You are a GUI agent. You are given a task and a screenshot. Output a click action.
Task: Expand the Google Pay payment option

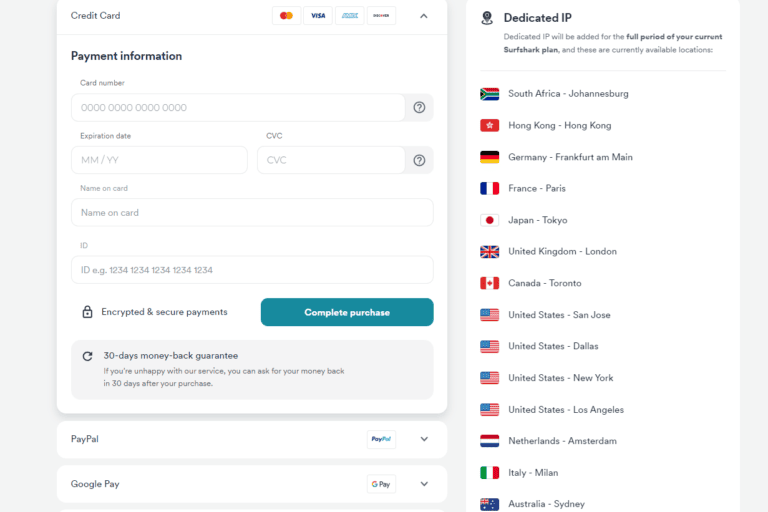coord(424,484)
